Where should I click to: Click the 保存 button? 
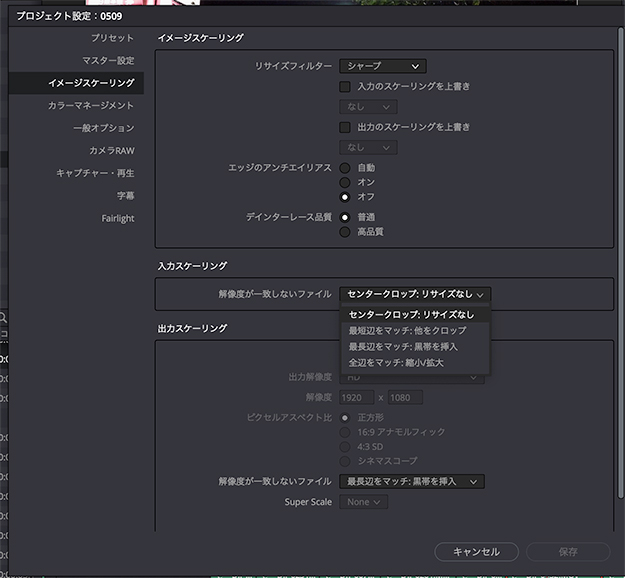[x=567, y=552]
